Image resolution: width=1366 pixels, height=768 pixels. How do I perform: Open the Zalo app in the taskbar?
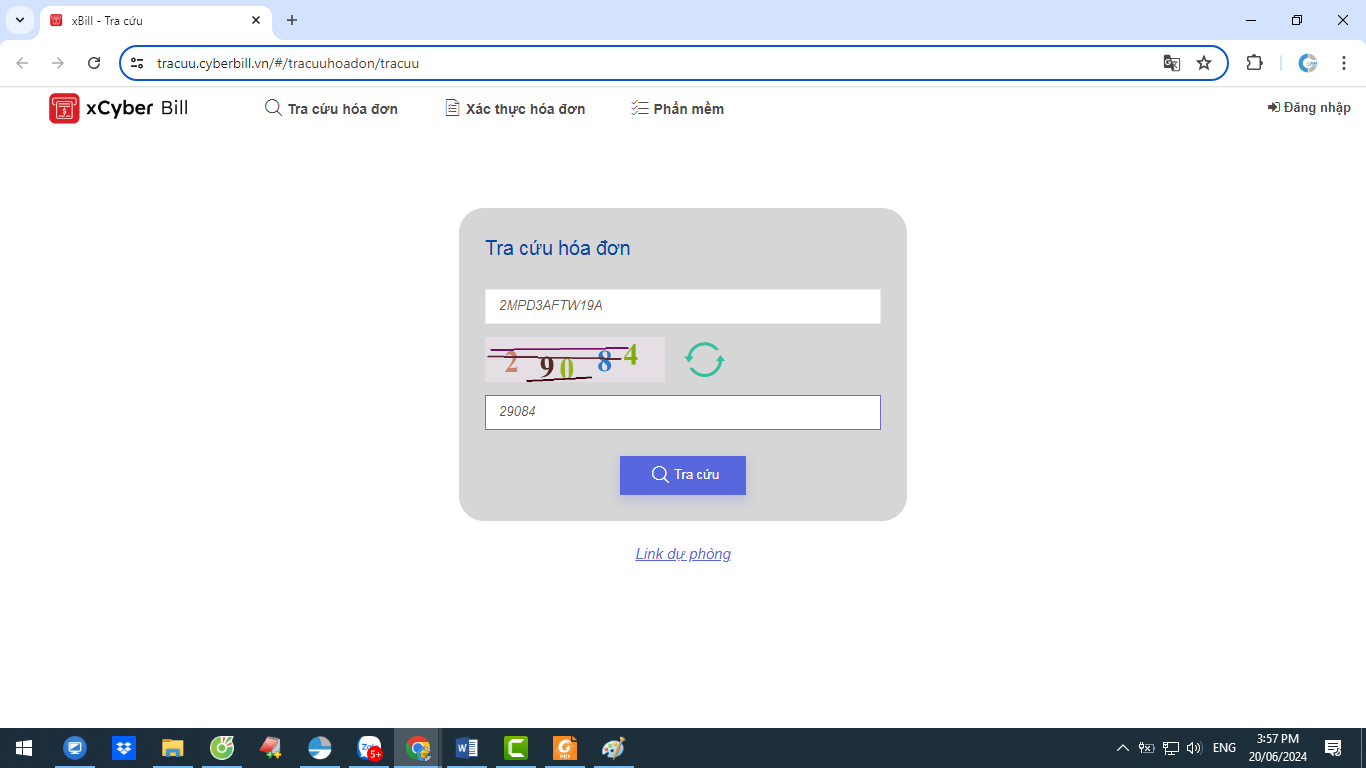coord(369,748)
